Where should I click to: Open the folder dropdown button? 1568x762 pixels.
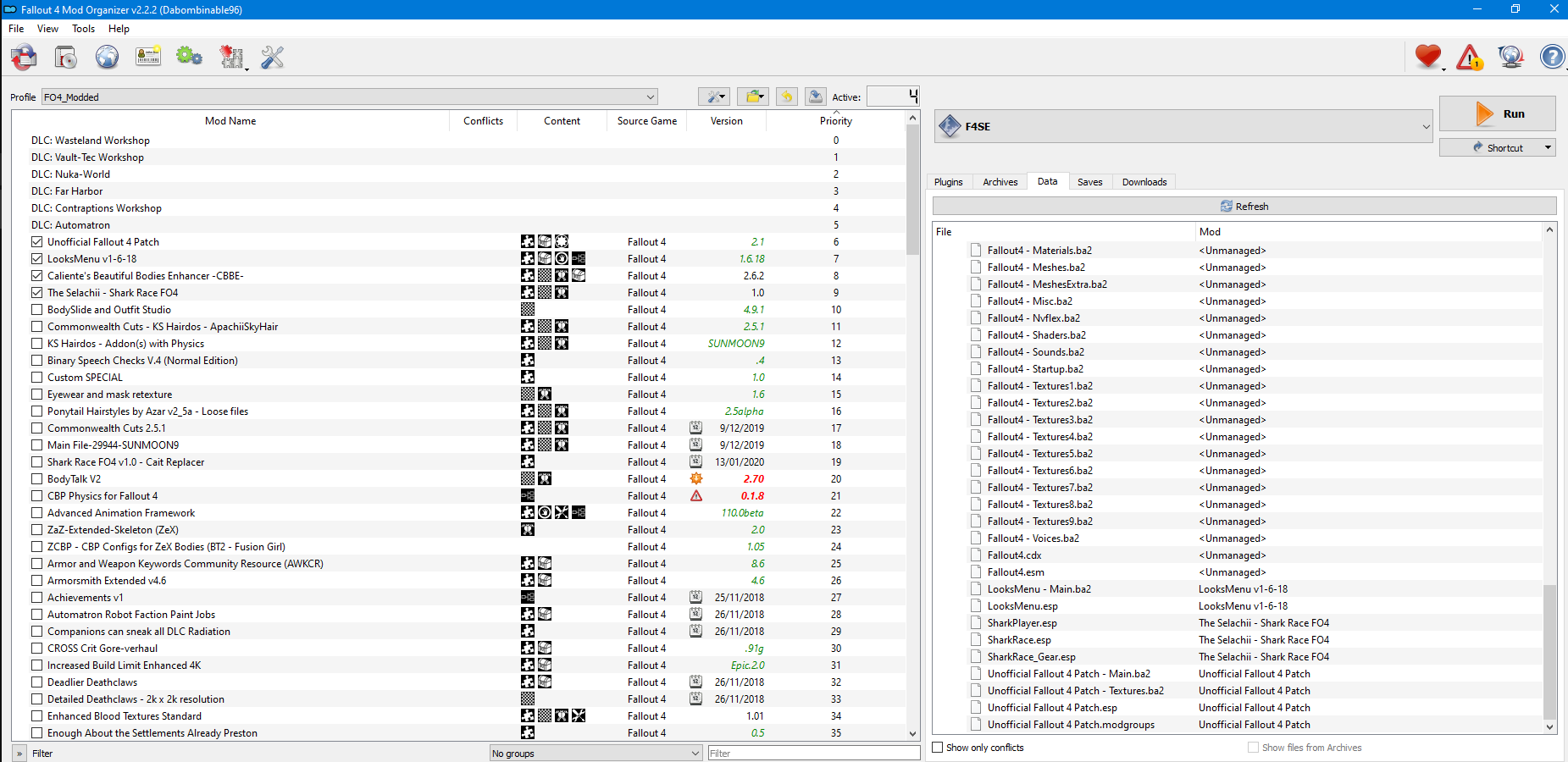point(753,97)
